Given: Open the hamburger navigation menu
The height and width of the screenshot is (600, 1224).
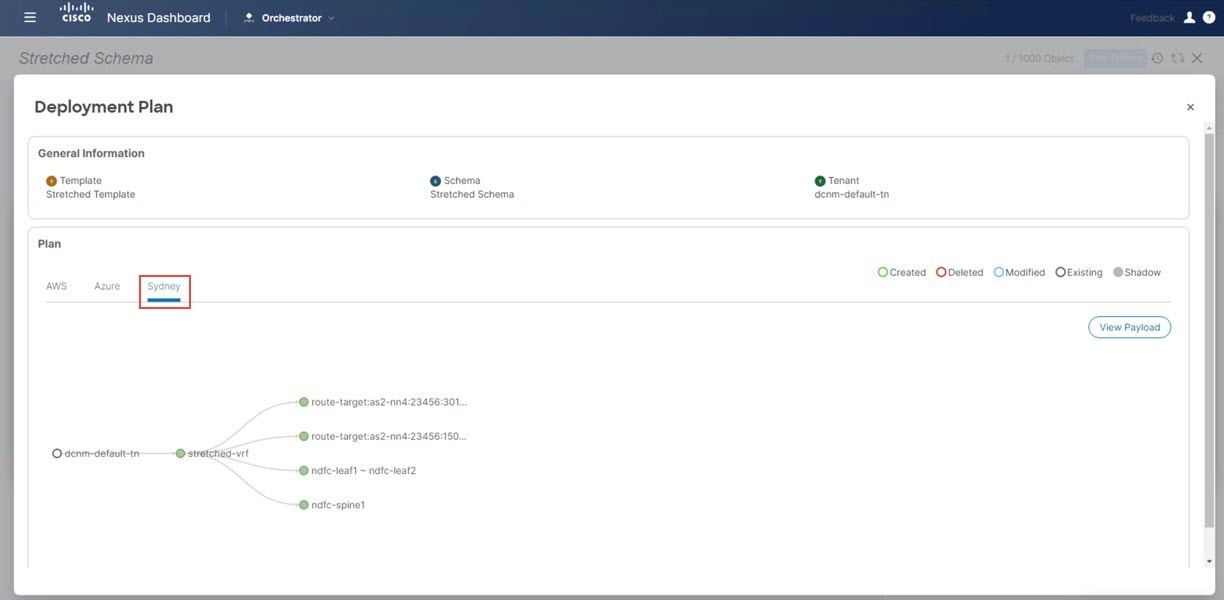Looking at the screenshot, I should (x=30, y=17).
